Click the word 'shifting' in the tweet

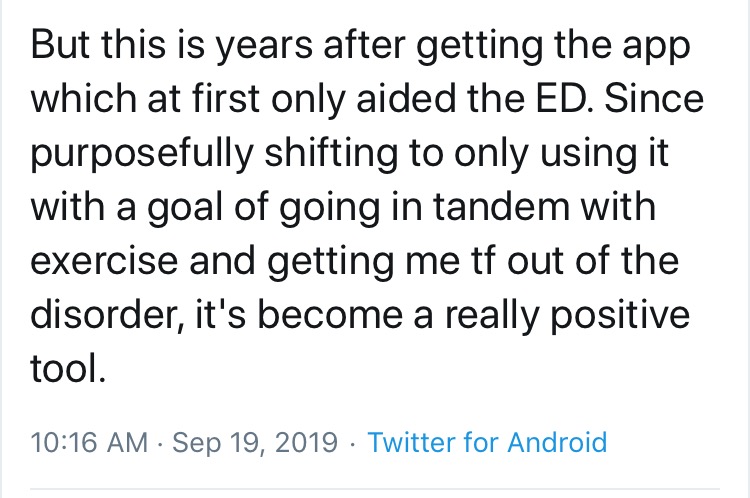331,154
